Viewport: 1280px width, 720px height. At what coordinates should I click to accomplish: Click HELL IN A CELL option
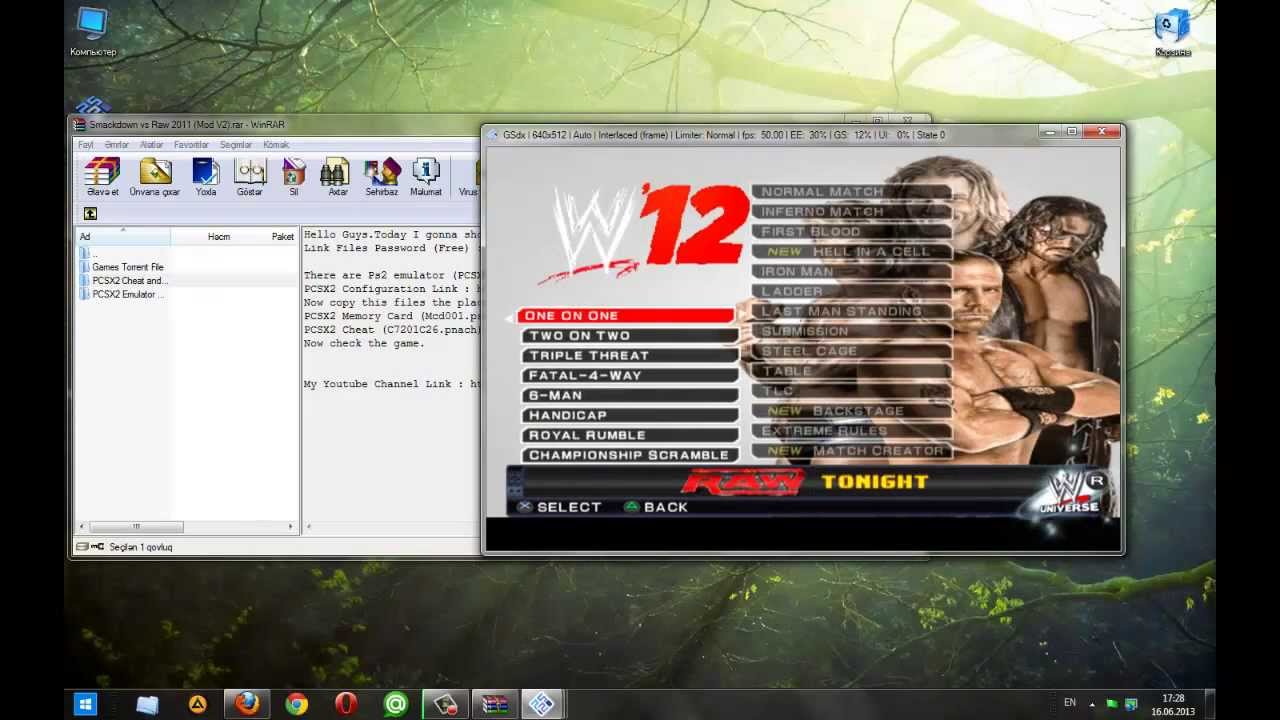coord(851,251)
